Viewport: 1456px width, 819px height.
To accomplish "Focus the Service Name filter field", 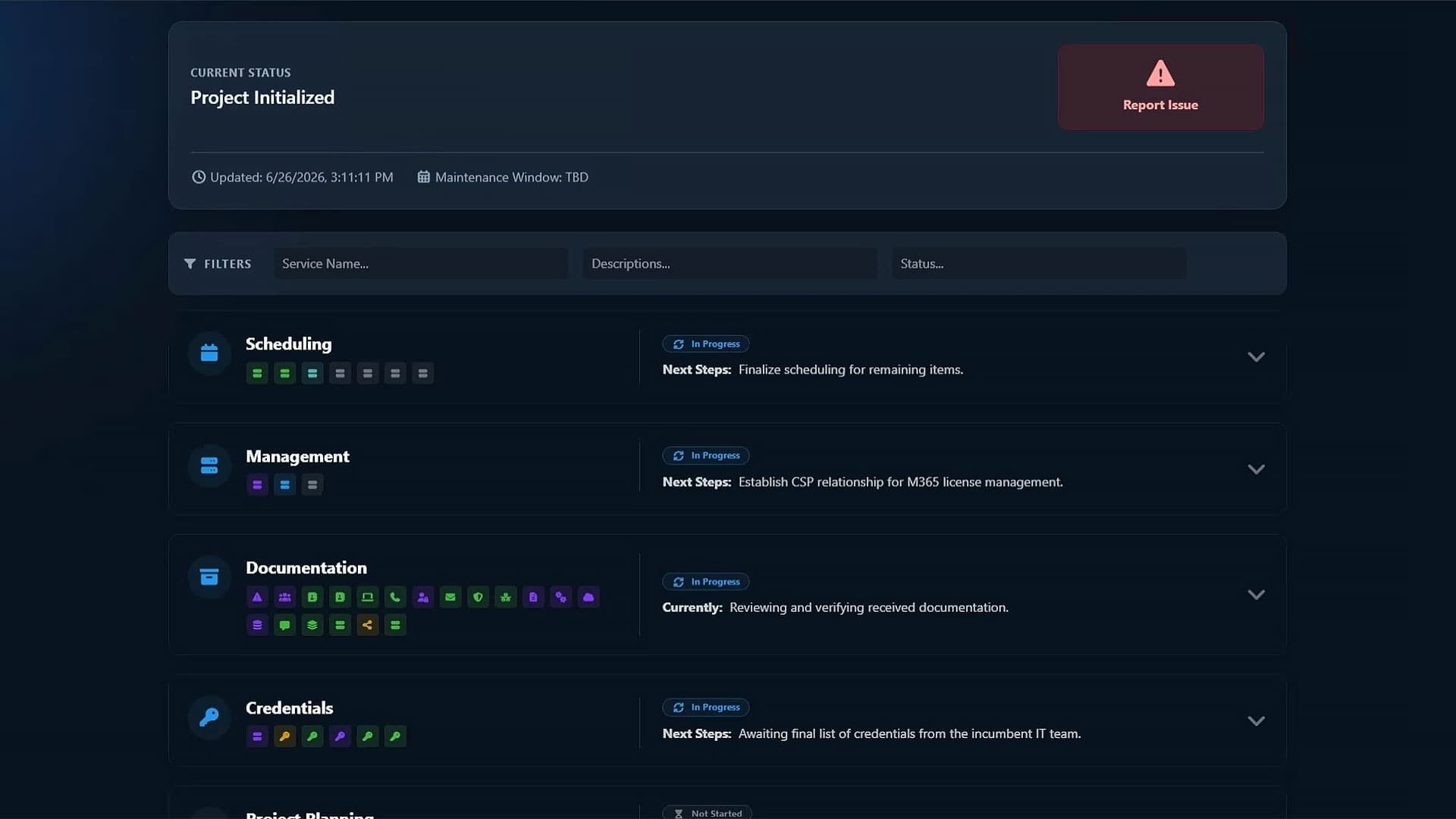I will 421,264.
